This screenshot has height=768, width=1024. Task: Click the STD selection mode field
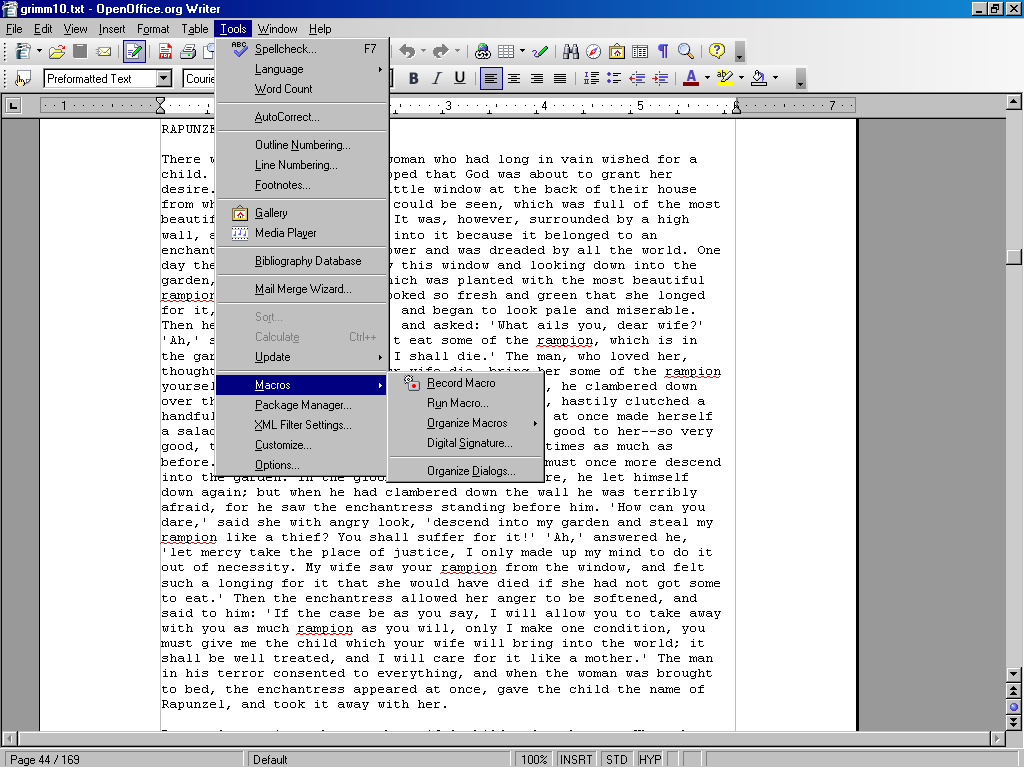click(616, 760)
